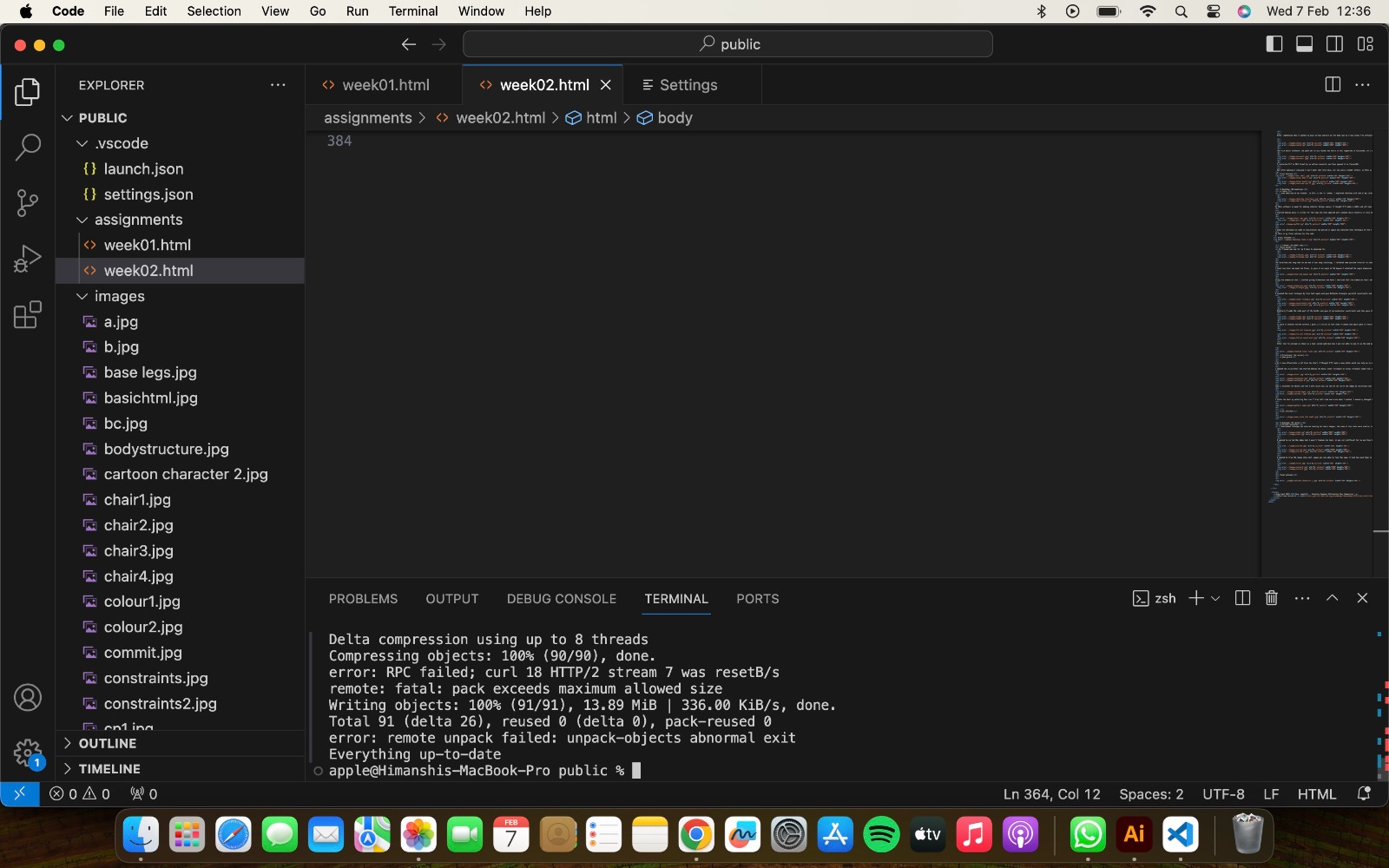Open the OUTPUT panel tab
This screenshot has height=868, width=1389.
(452, 599)
